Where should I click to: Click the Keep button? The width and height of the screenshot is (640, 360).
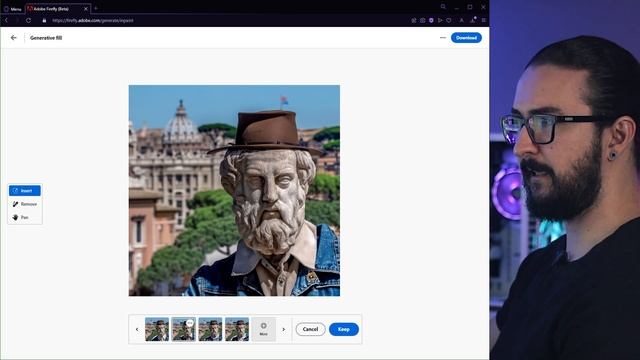(x=344, y=329)
